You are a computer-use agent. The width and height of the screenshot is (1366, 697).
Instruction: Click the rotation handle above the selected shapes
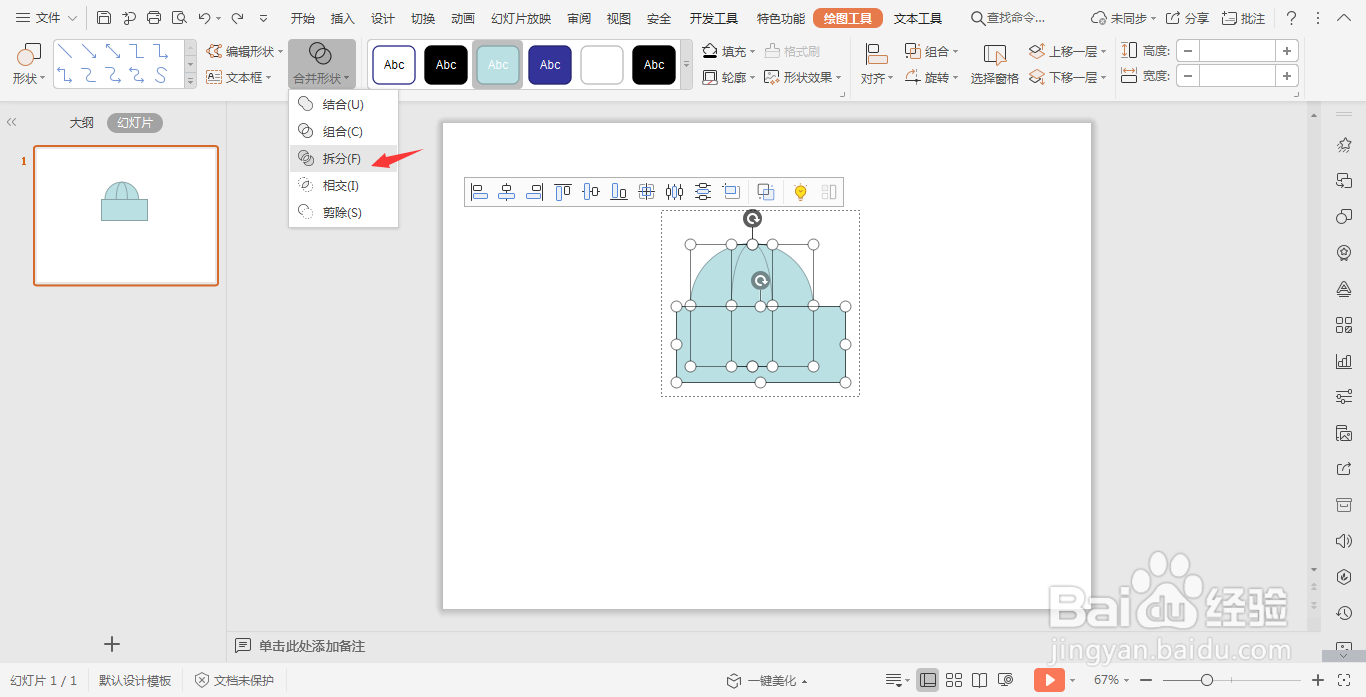pos(752,219)
